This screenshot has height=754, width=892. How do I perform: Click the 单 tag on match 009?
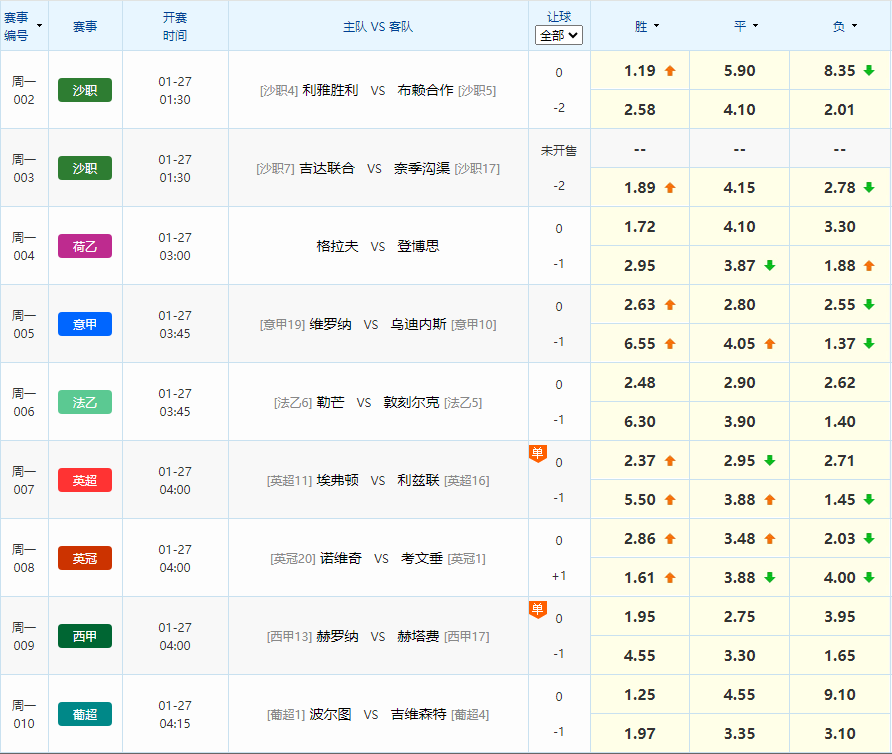tap(538, 609)
